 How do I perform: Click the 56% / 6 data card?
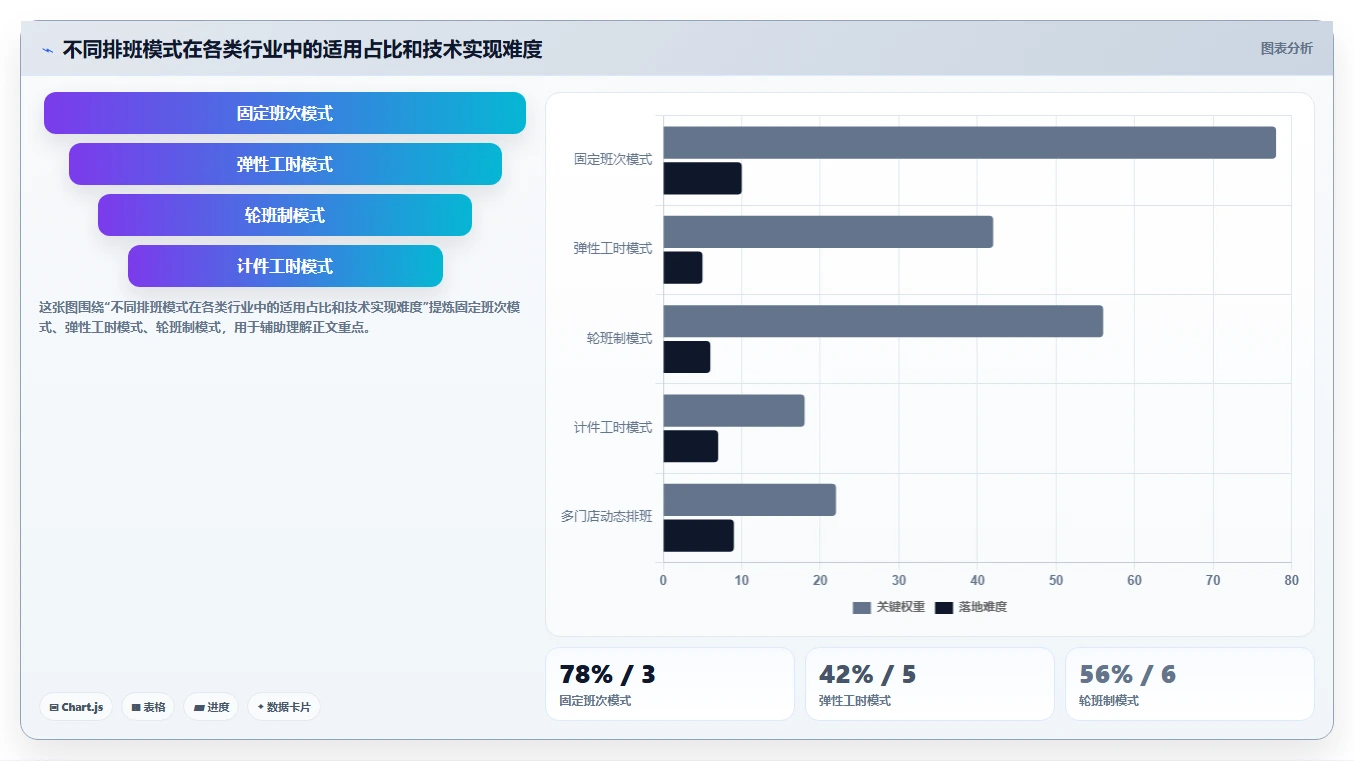tap(1190, 684)
